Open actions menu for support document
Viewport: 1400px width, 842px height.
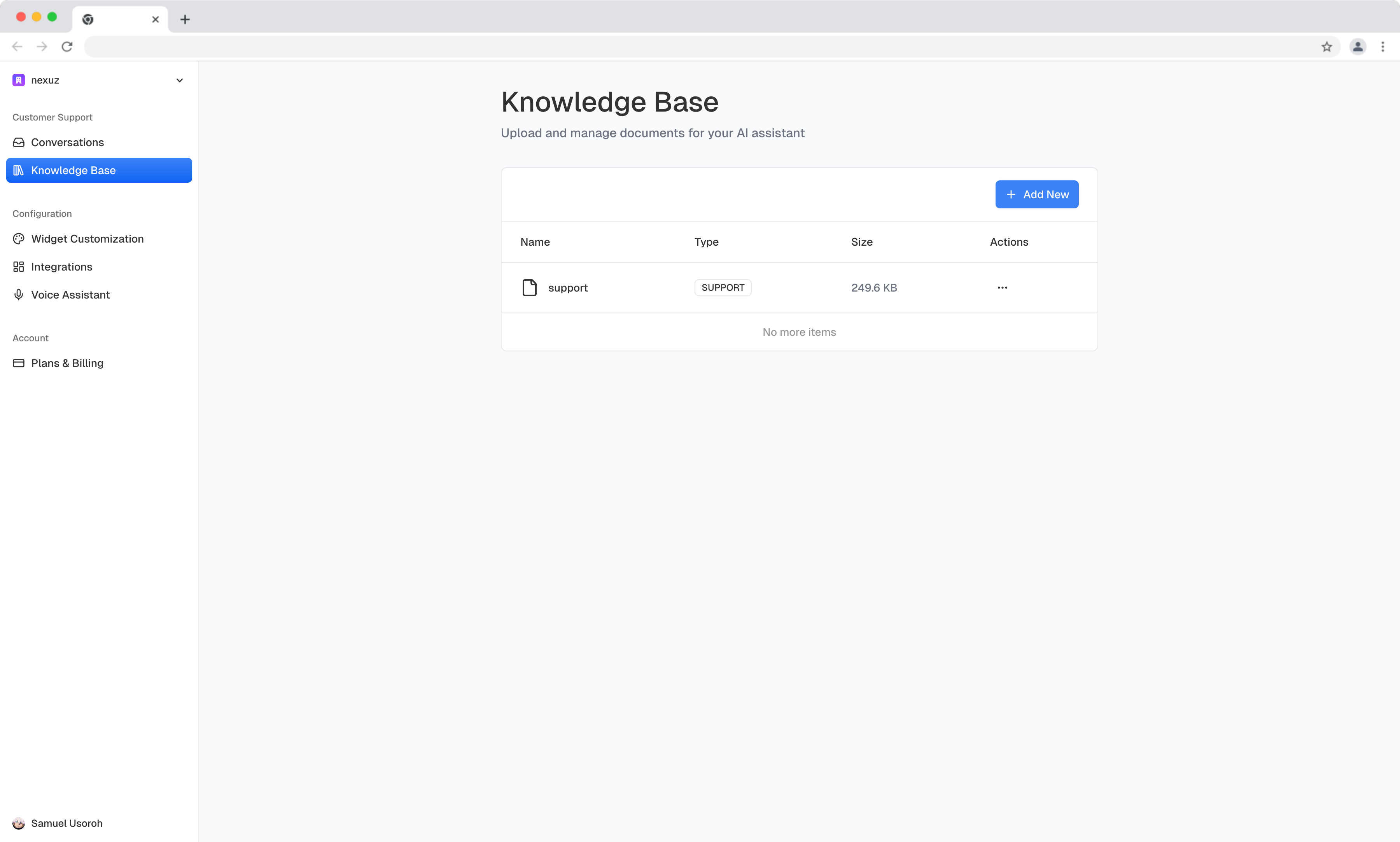(1002, 288)
